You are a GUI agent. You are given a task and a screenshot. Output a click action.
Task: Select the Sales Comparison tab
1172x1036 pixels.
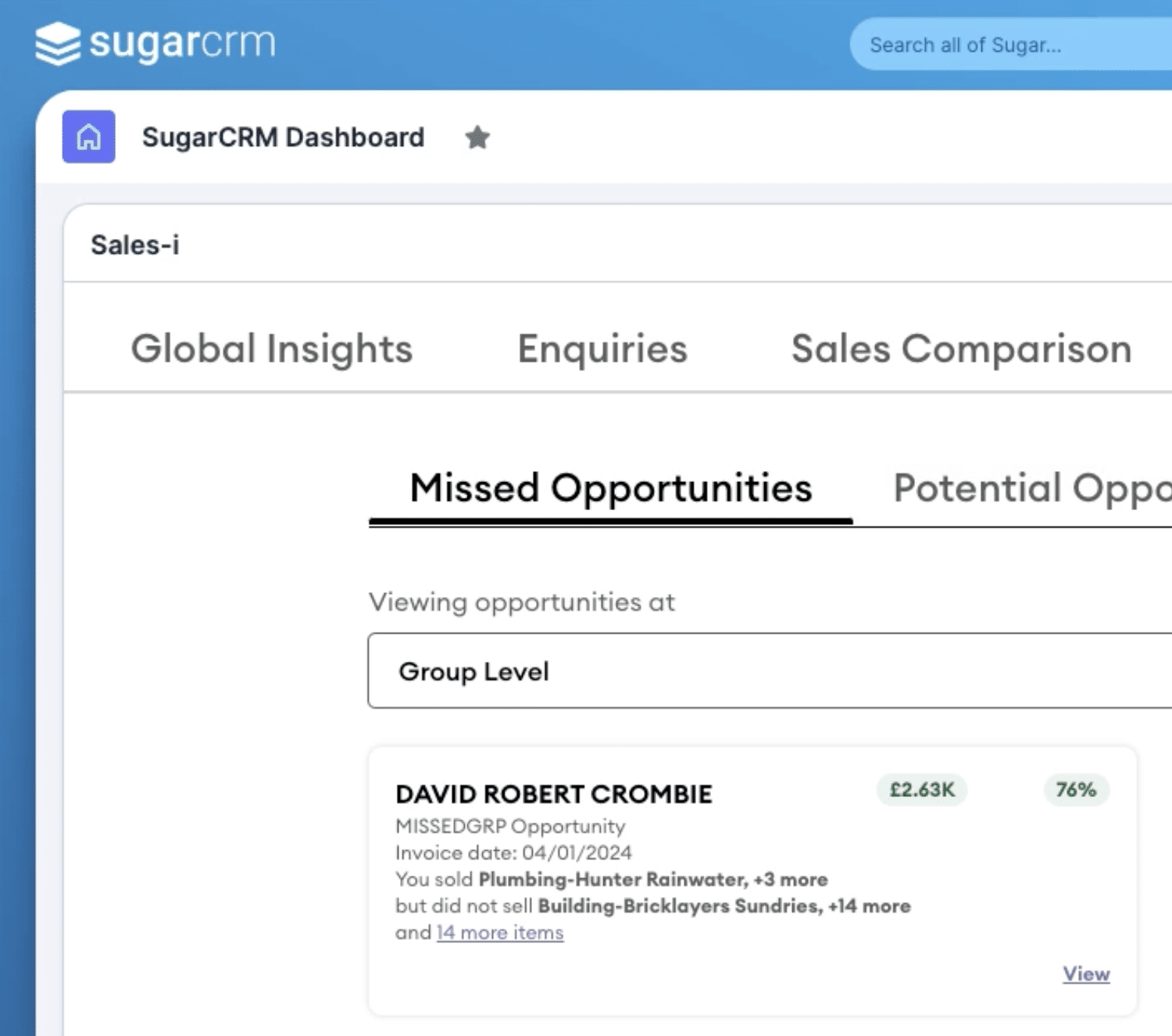coord(961,348)
